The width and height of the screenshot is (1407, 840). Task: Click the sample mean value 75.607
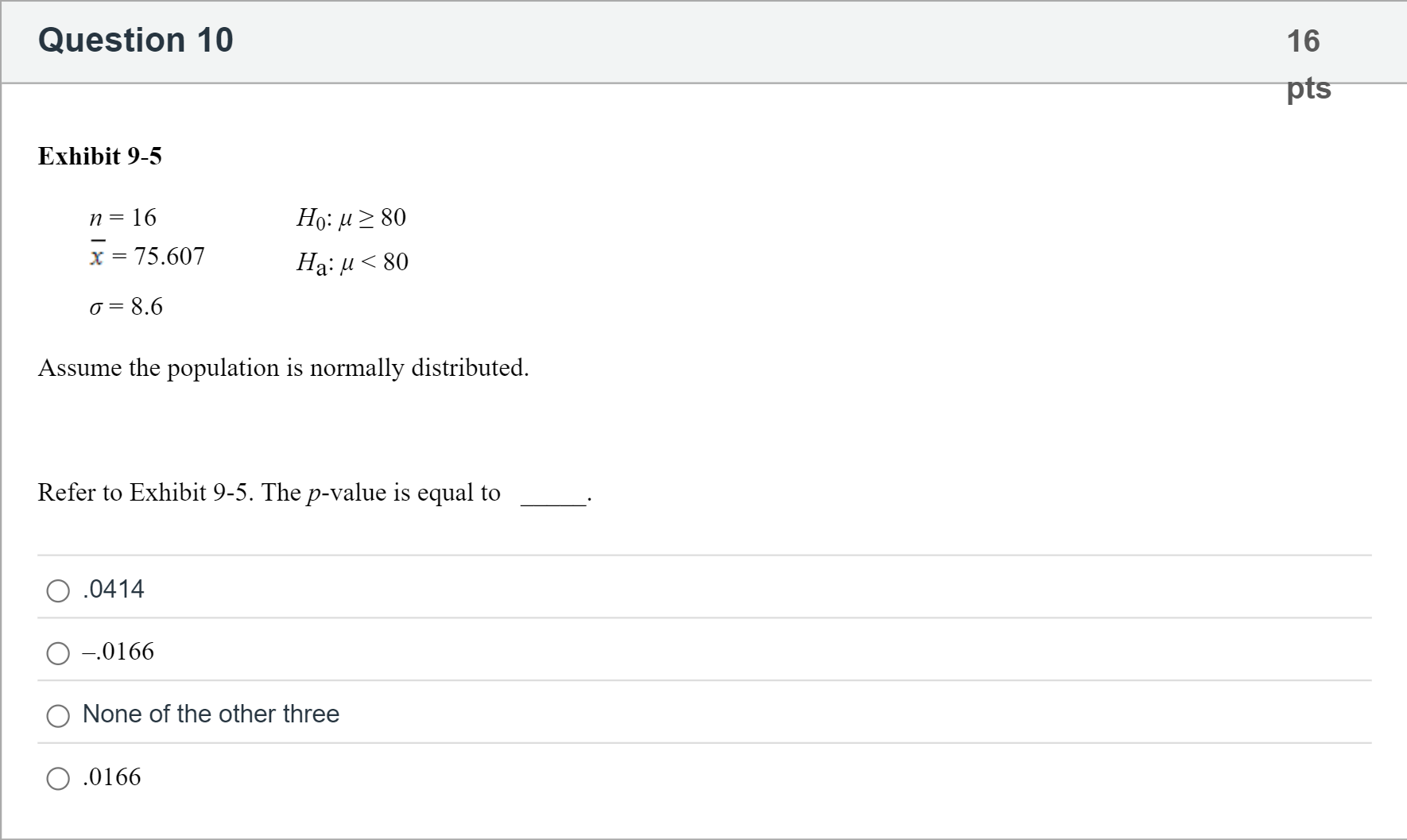click(x=169, y=256)
